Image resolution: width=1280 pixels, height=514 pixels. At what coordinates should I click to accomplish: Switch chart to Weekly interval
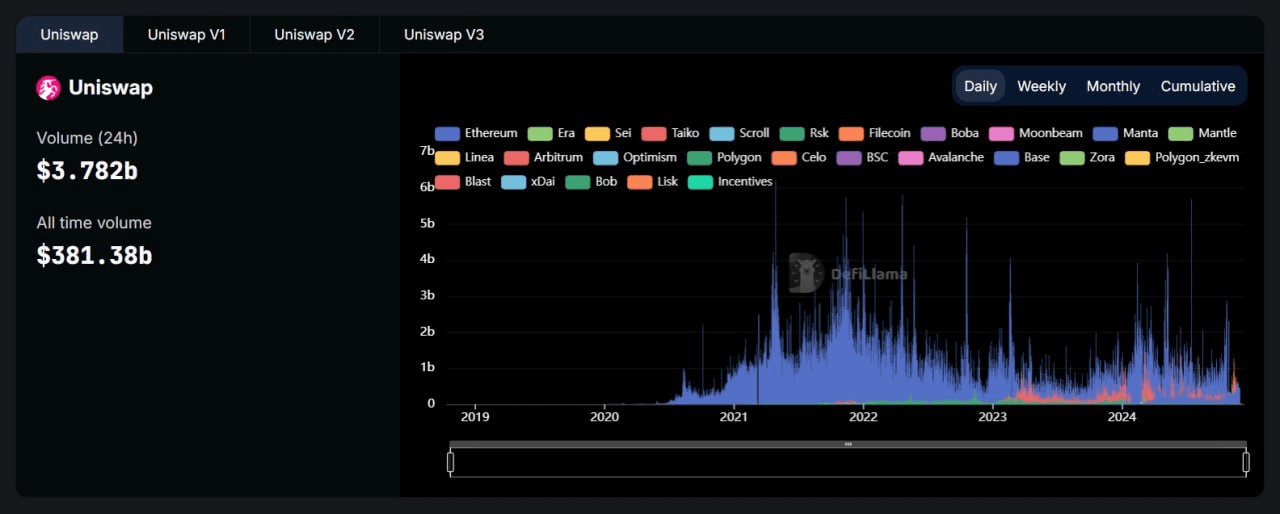click(1041, 86)
